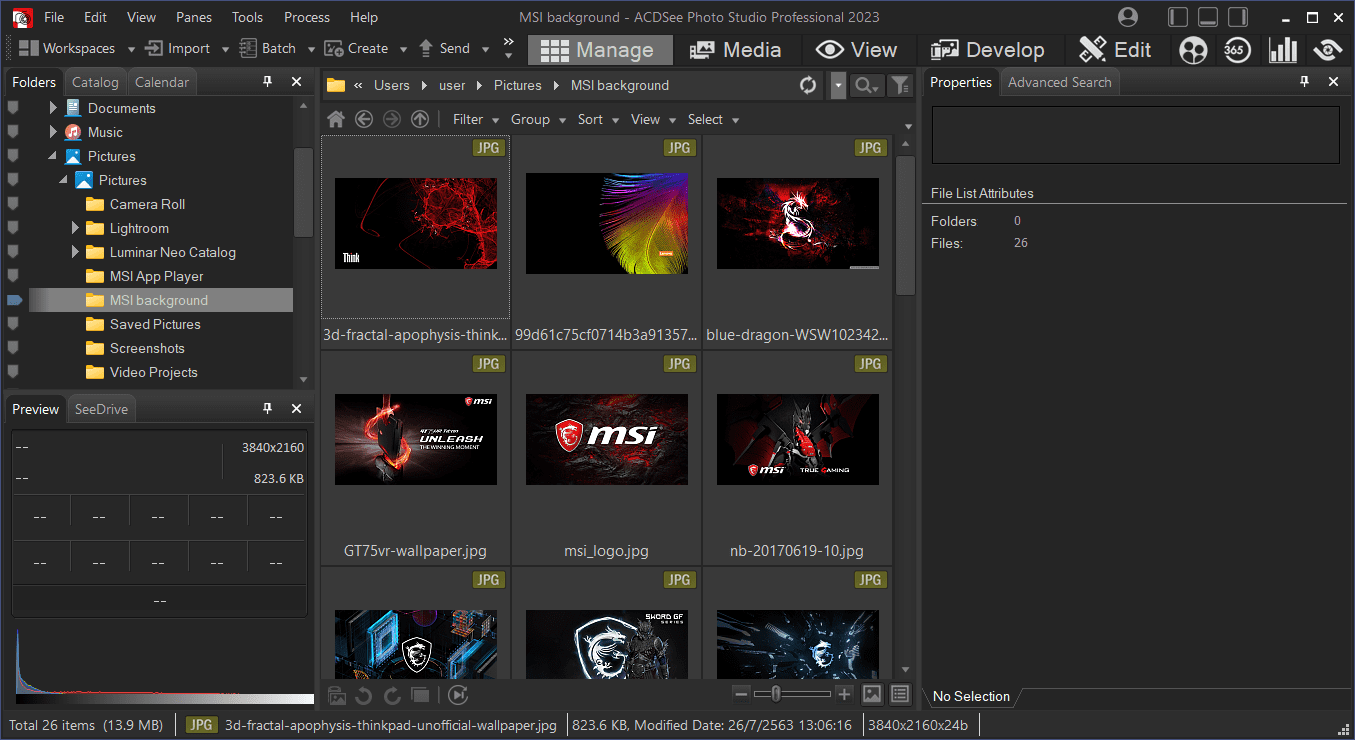Image resolution: width=1355 pixels, height=740 pixels.
Task: Rotate right using the clockwise arrow icon
Action: [392, 695]
